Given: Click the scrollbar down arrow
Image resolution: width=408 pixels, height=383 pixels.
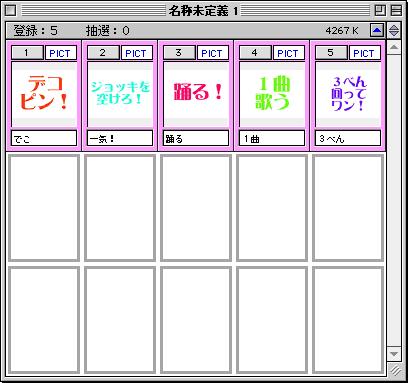Looking at the screenshot, I should pyautogui.click(x=394, y=354).
